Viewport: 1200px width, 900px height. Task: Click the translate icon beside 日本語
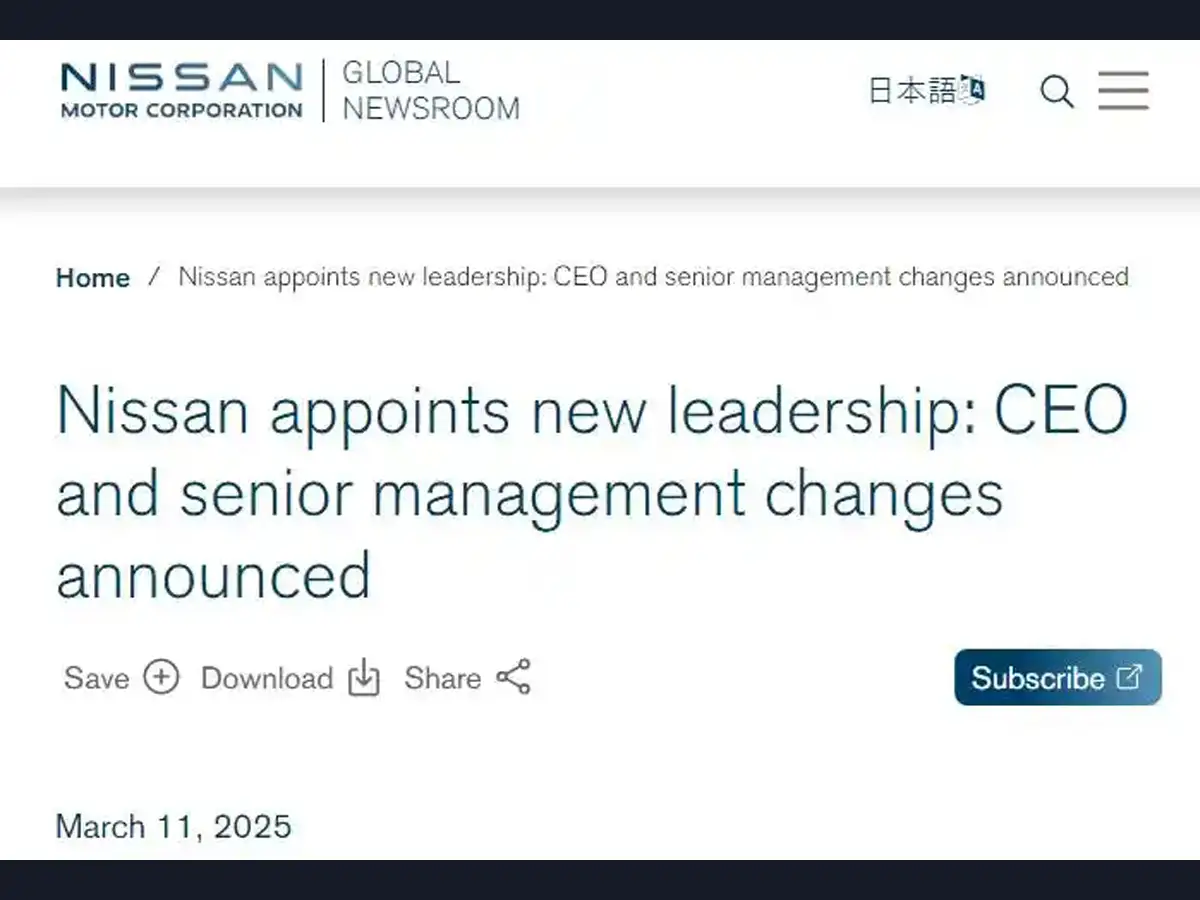(x=972, y=89)
